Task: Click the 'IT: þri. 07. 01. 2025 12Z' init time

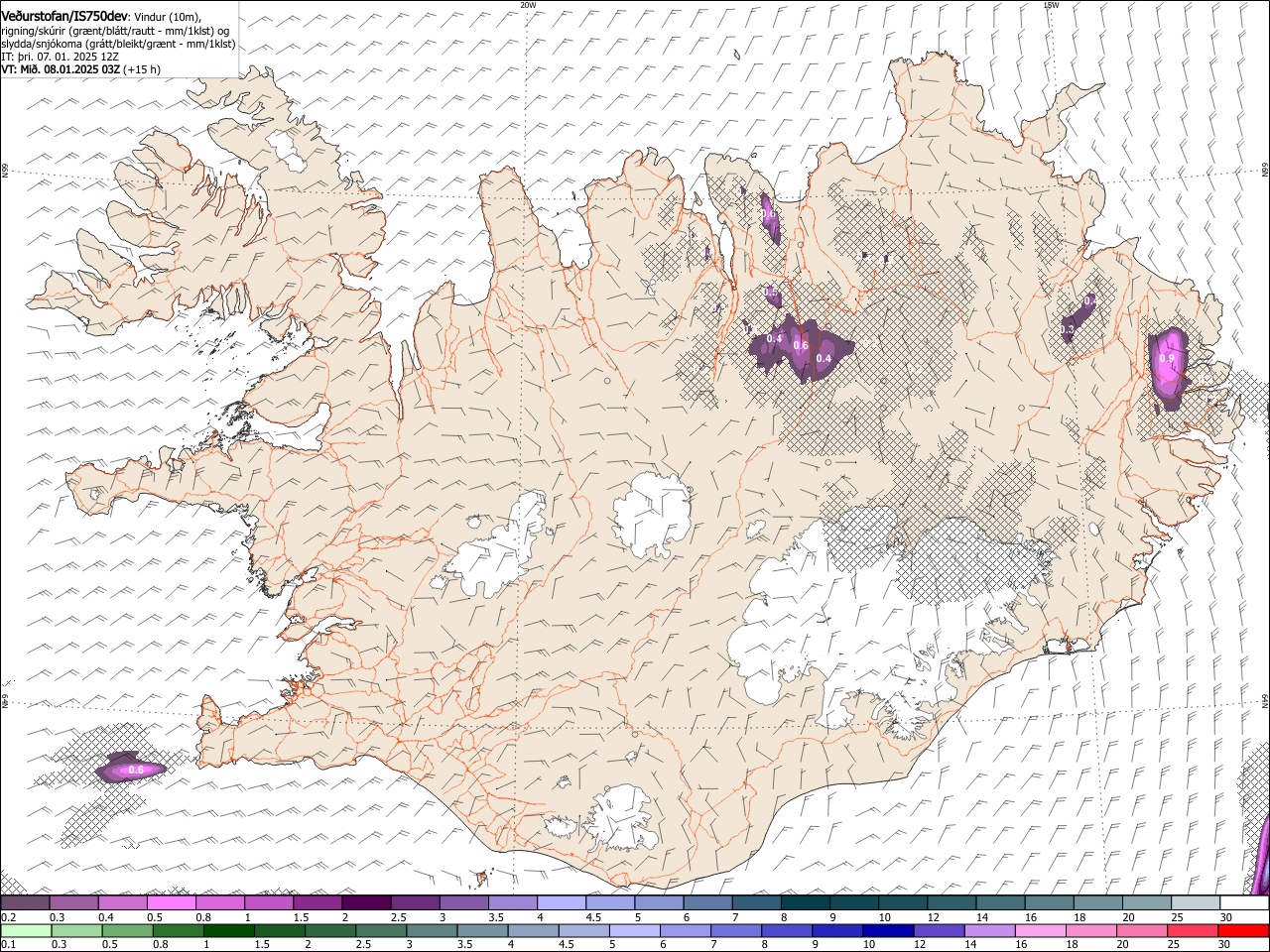Action: [x=61, y=57]
